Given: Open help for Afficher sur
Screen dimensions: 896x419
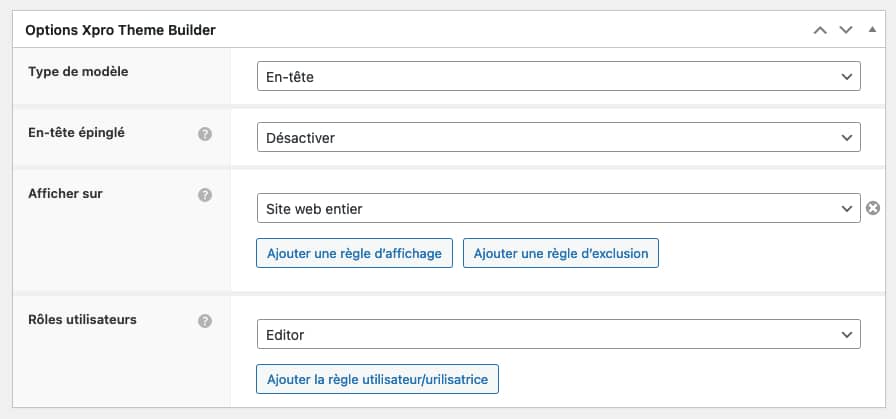Looking at the screenshot, I should point(205,195).
